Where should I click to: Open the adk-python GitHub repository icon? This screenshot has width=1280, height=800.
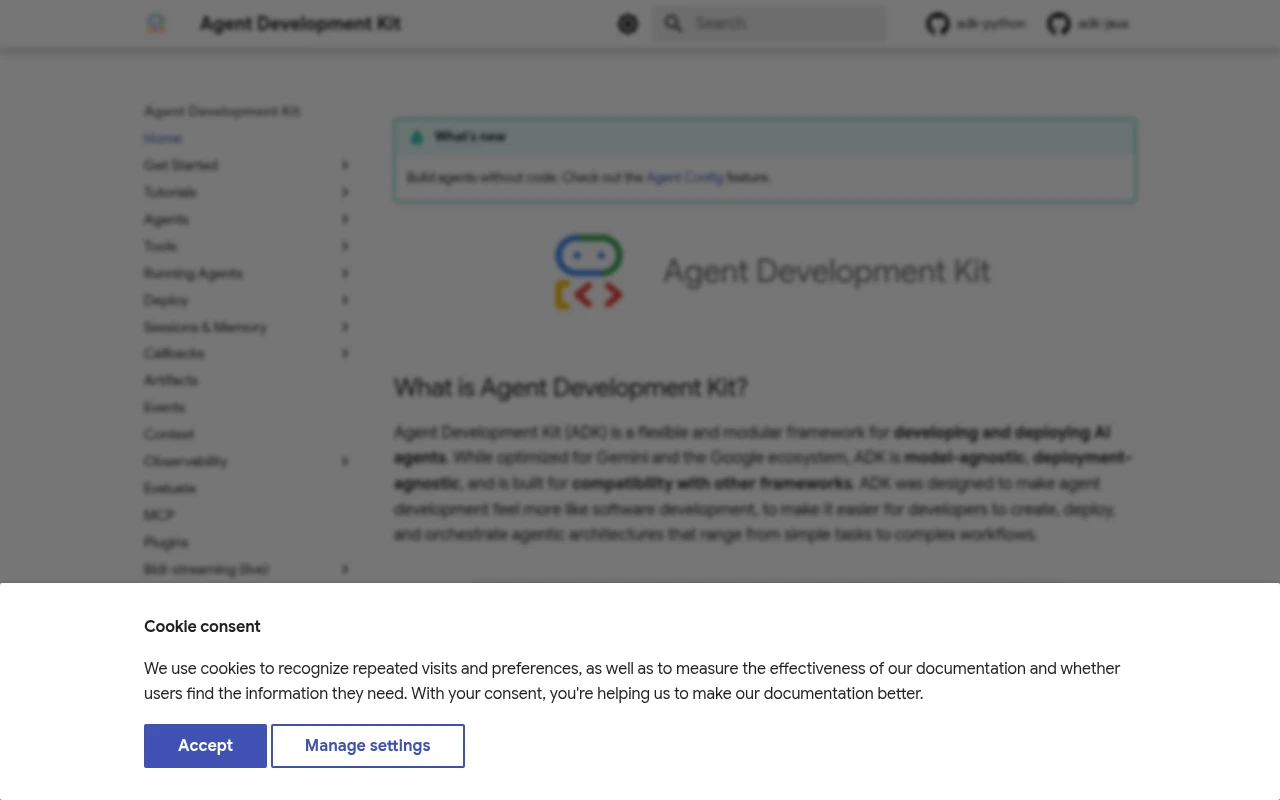pyautogui.click(x=937, y=23)
